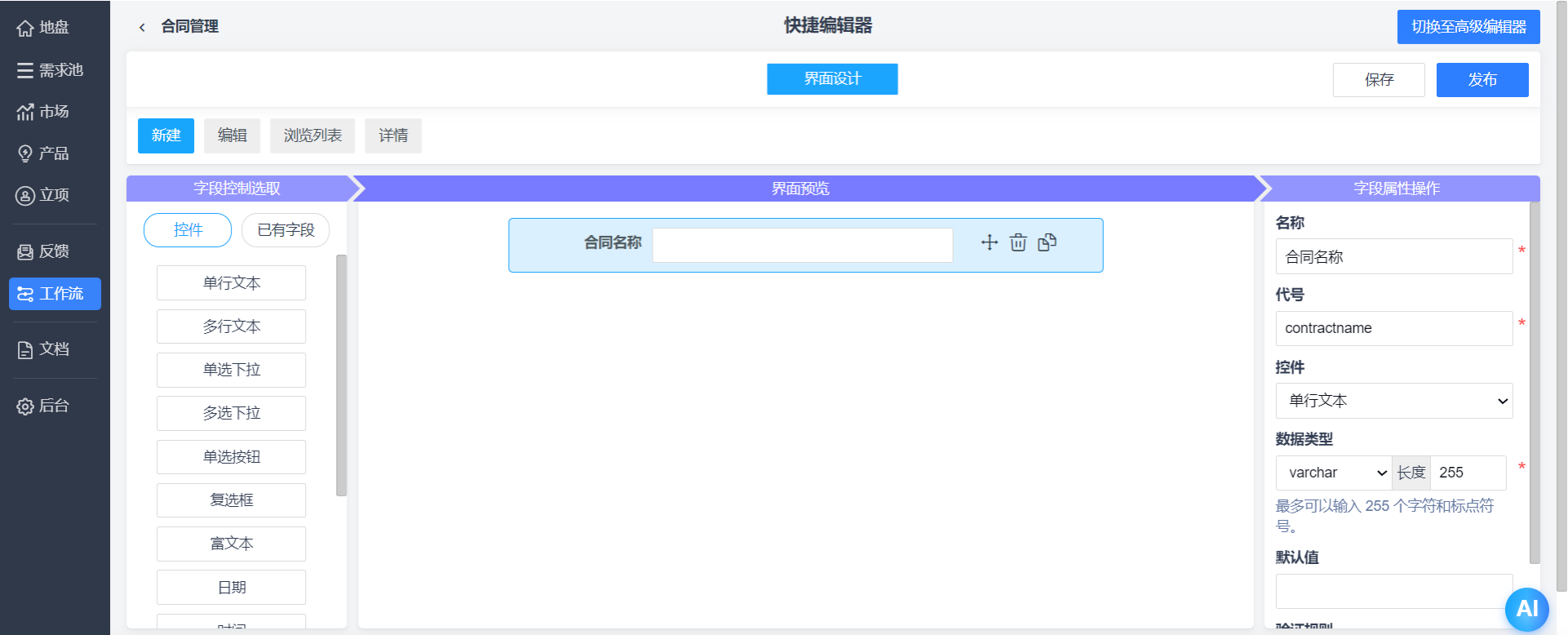The height and width of the screenshot is (635, 1568).
Task: Click the 界面设计 step button
Action: coord(832,79)
